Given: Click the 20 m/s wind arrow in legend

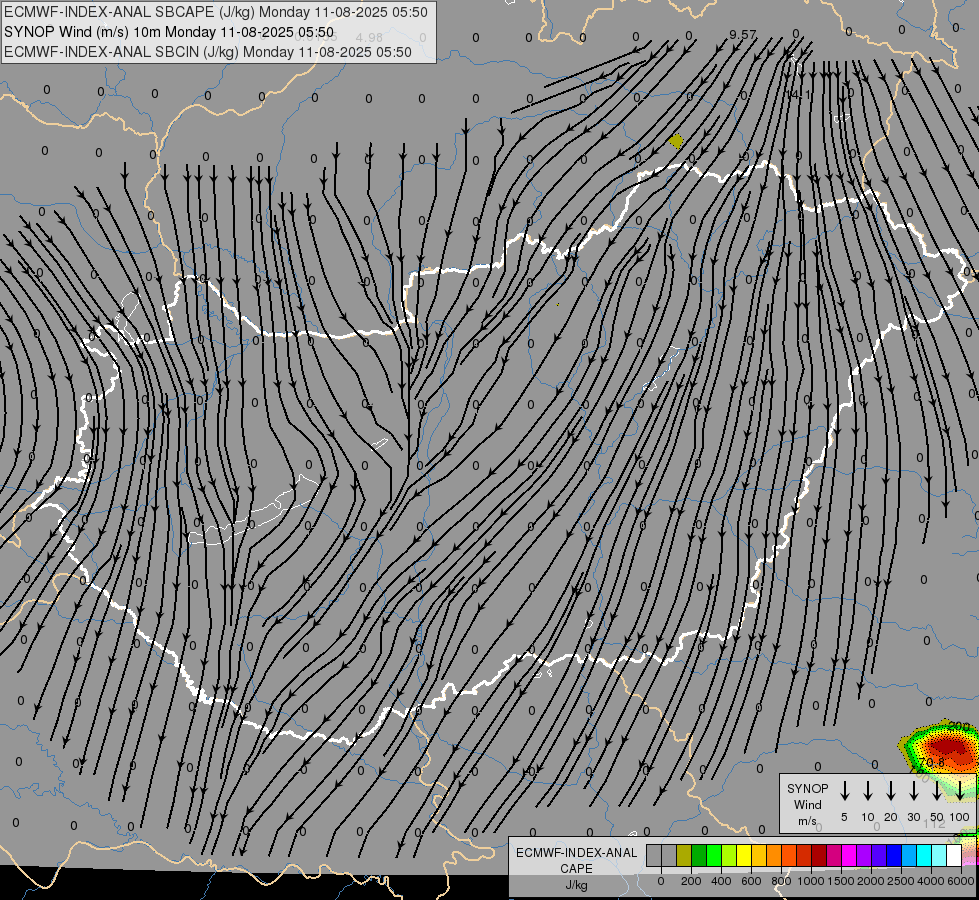Looking at the screenshot, I should point(891,791).
